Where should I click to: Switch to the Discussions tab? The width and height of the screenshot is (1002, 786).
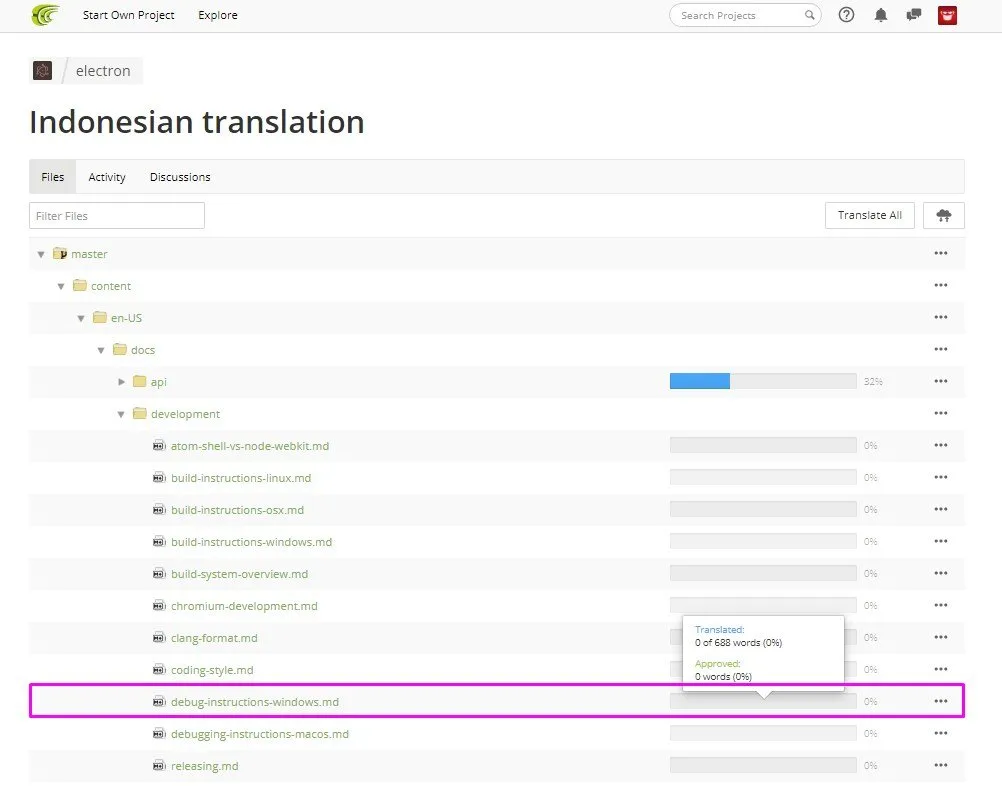(x=180, y=177)
